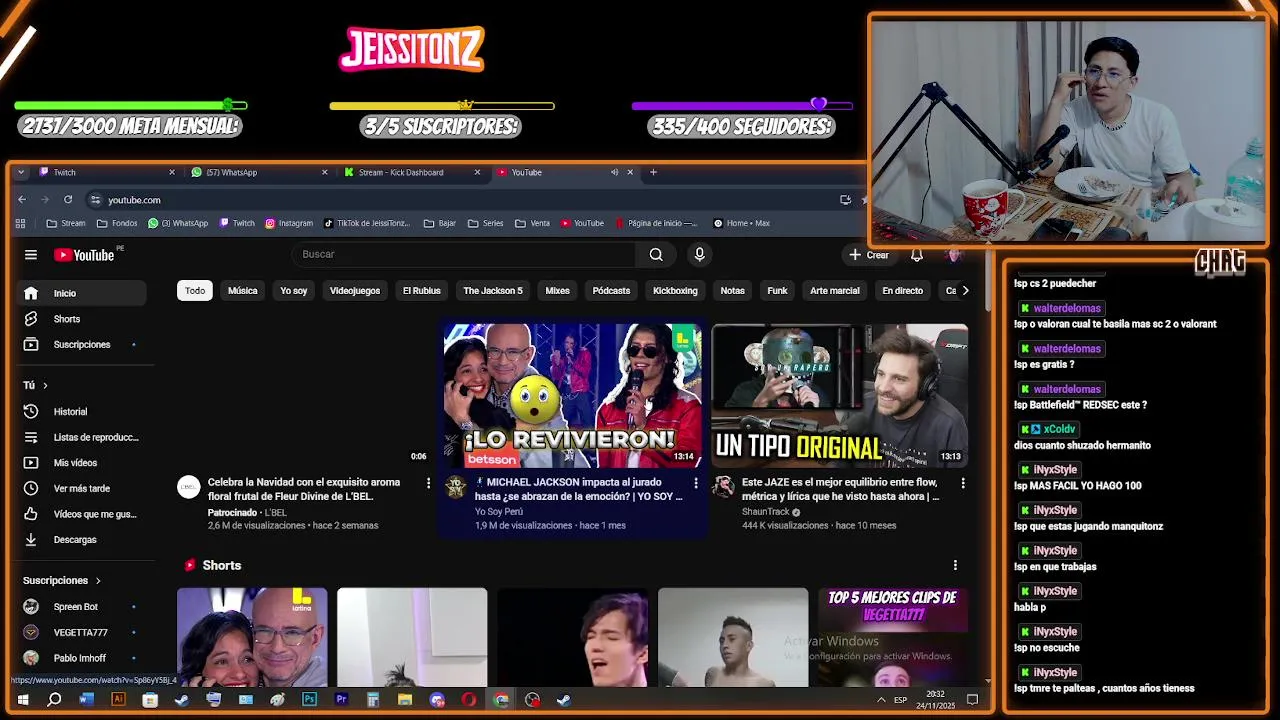The height and width of the screenshot is (720, 1280).
Task: Go back in browser history
Action: 22,200
